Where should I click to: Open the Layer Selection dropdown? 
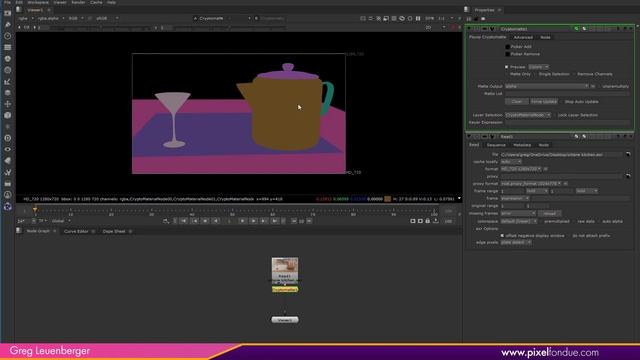(x=528, y=115)
